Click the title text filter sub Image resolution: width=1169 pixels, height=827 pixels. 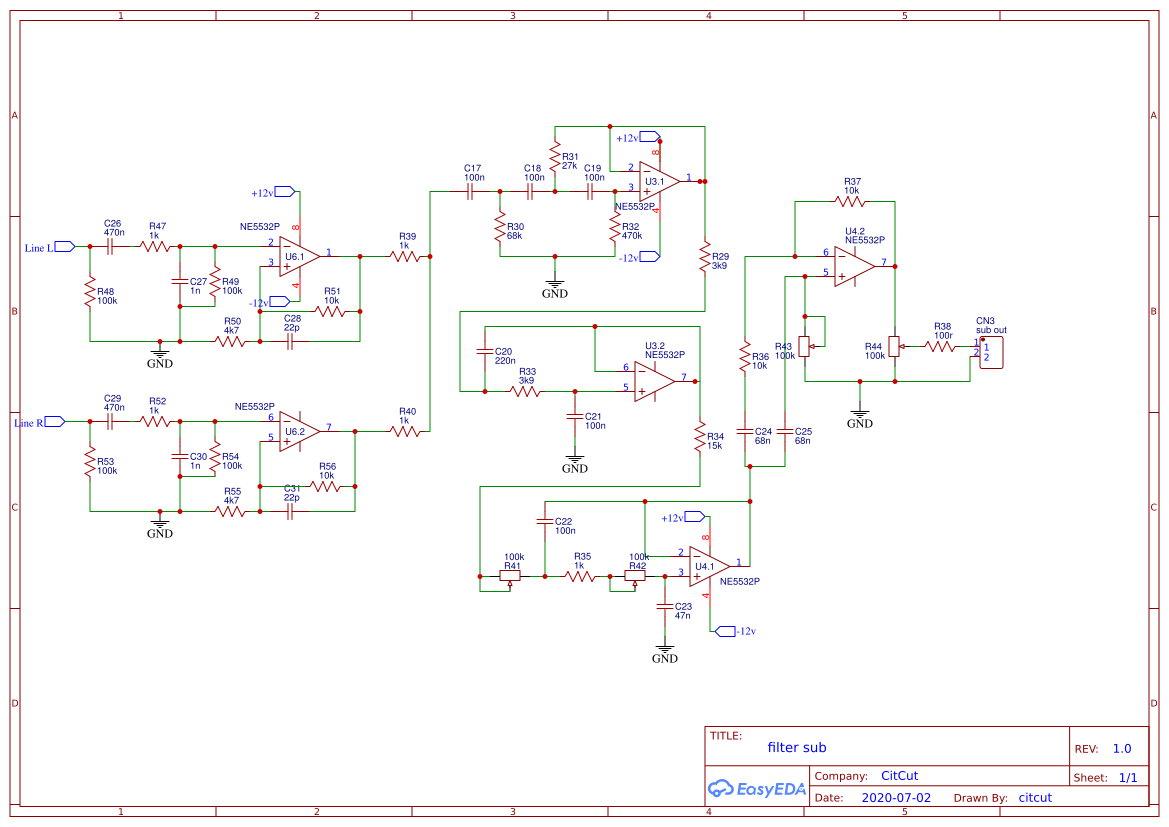tap(796, 747)
